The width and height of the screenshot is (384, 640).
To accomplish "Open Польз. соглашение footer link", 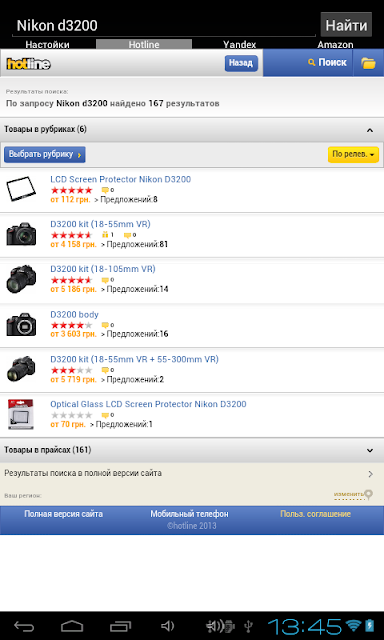I will click(315, 514).
